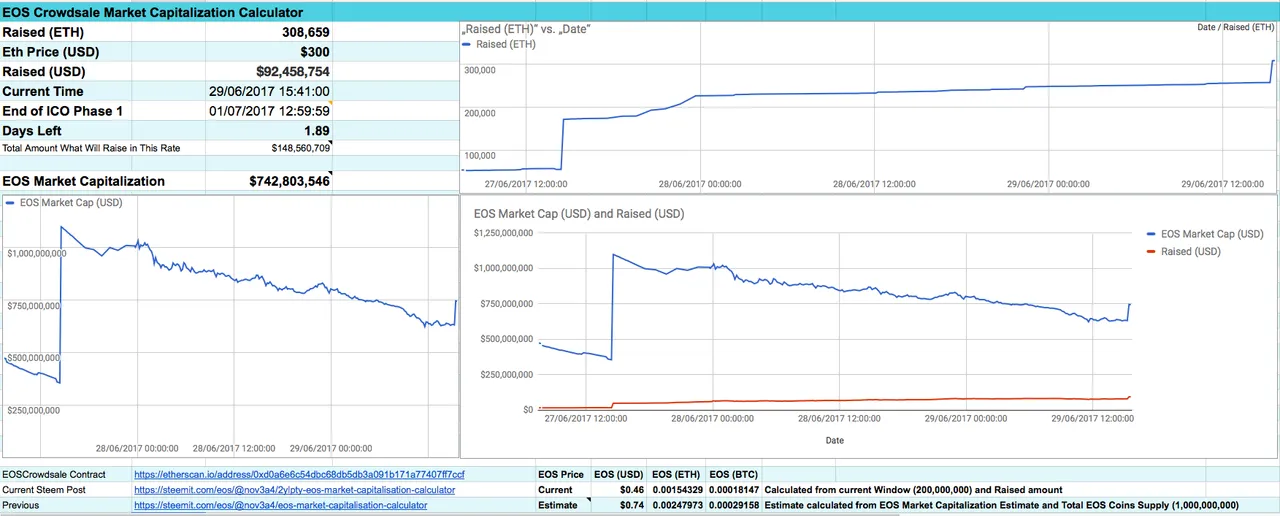Select estimated EOS BTC price 0.00029158
This screenshot has height=516, width=1280.
click(732, 505)
